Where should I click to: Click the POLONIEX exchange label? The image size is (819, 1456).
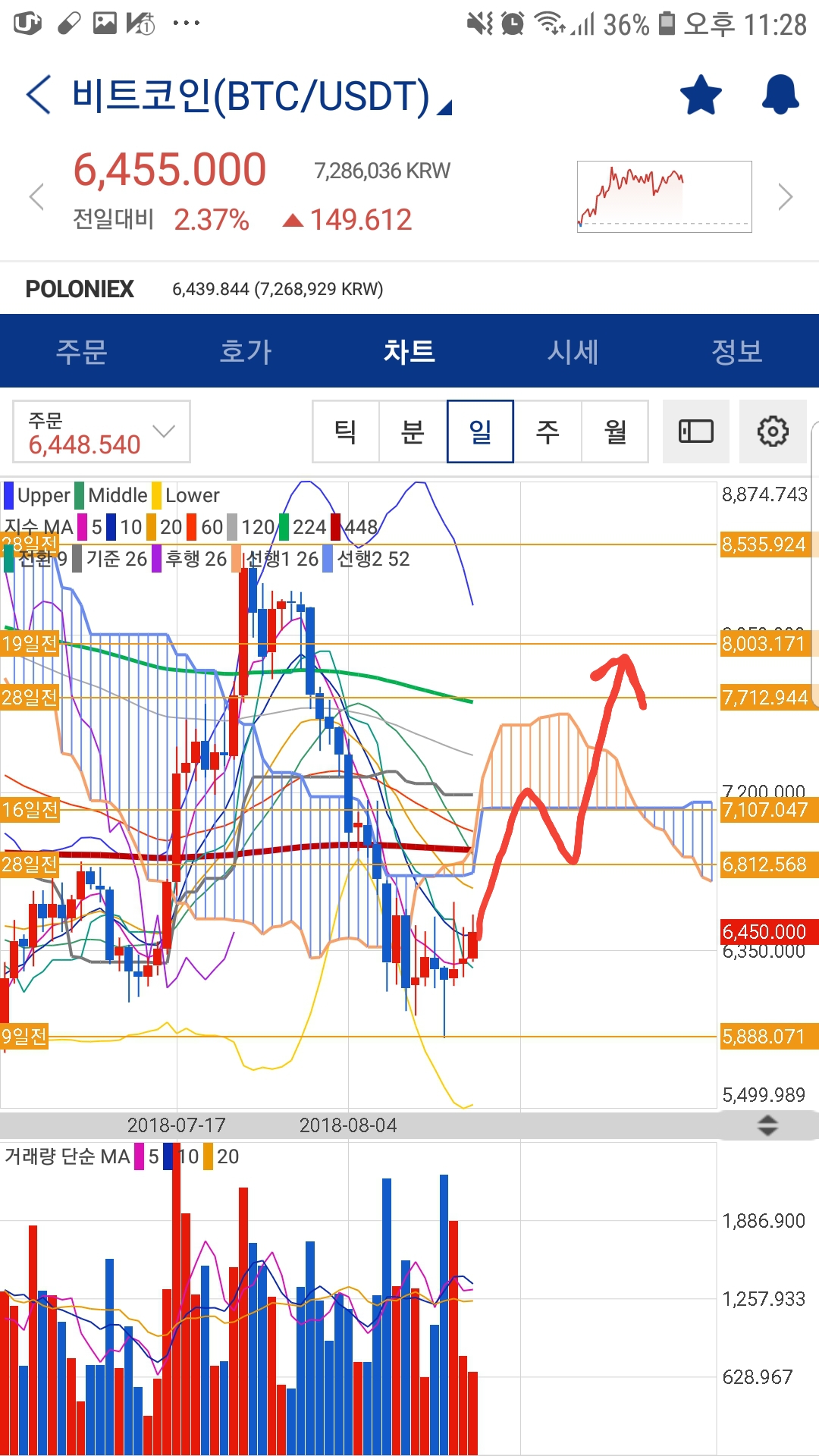coord(80,289)
